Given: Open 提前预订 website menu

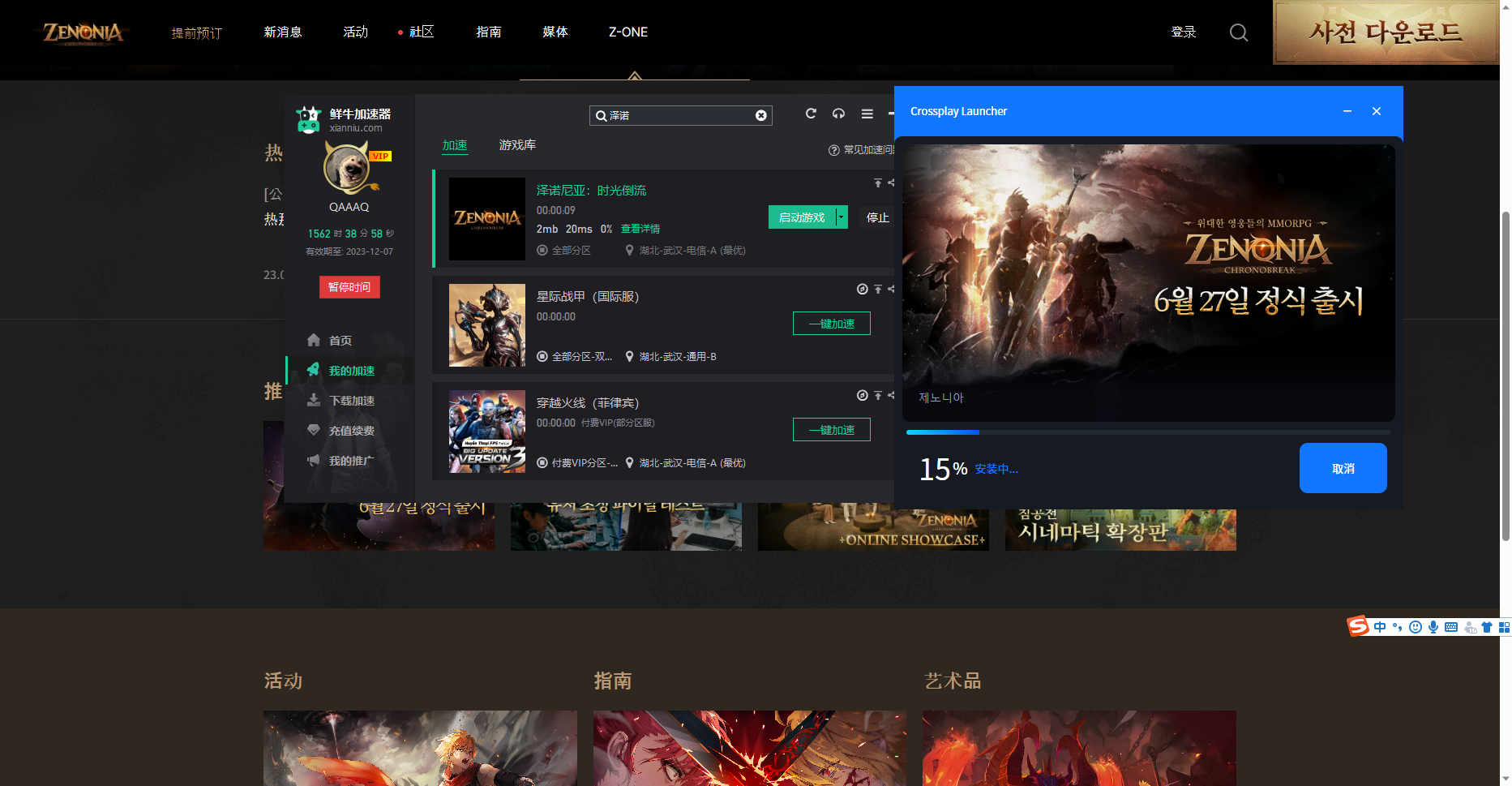Looking at the screenshot, I should (197, 33).
